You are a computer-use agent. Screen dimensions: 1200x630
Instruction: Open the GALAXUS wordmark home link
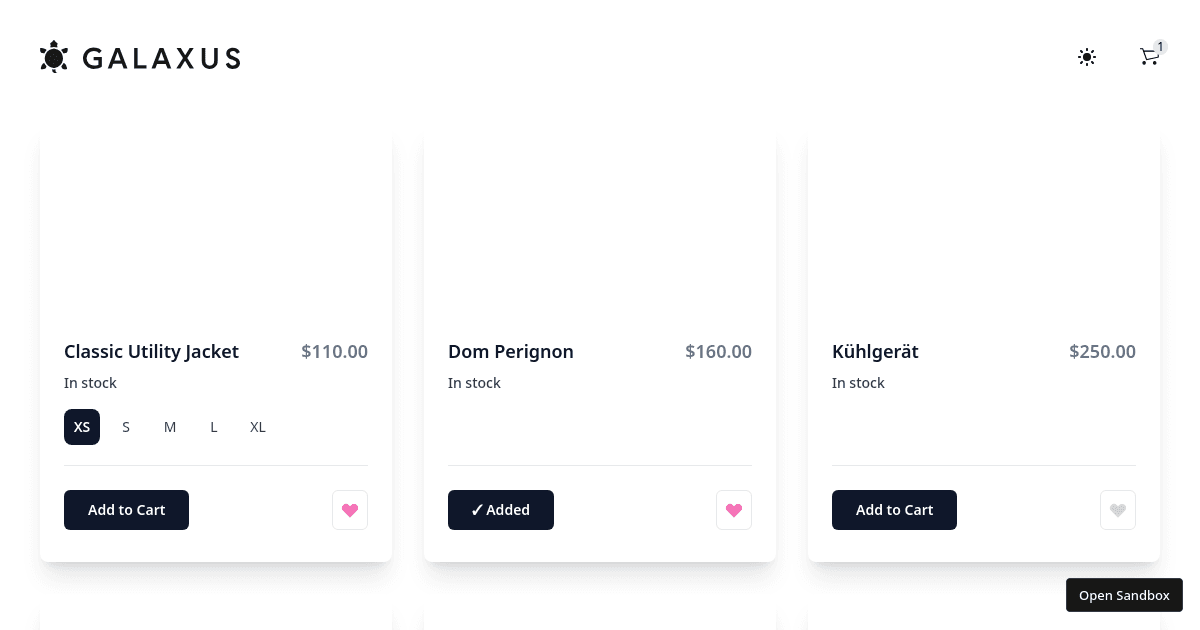pyautogui.click(x=161, y=58)
